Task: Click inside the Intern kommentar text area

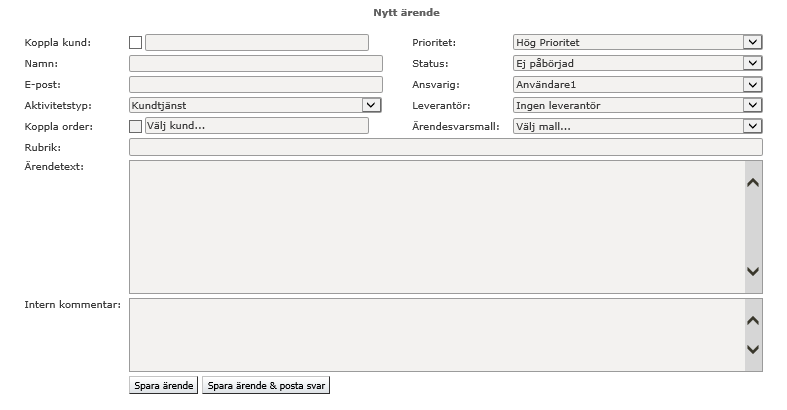Action: pos(436,335)
